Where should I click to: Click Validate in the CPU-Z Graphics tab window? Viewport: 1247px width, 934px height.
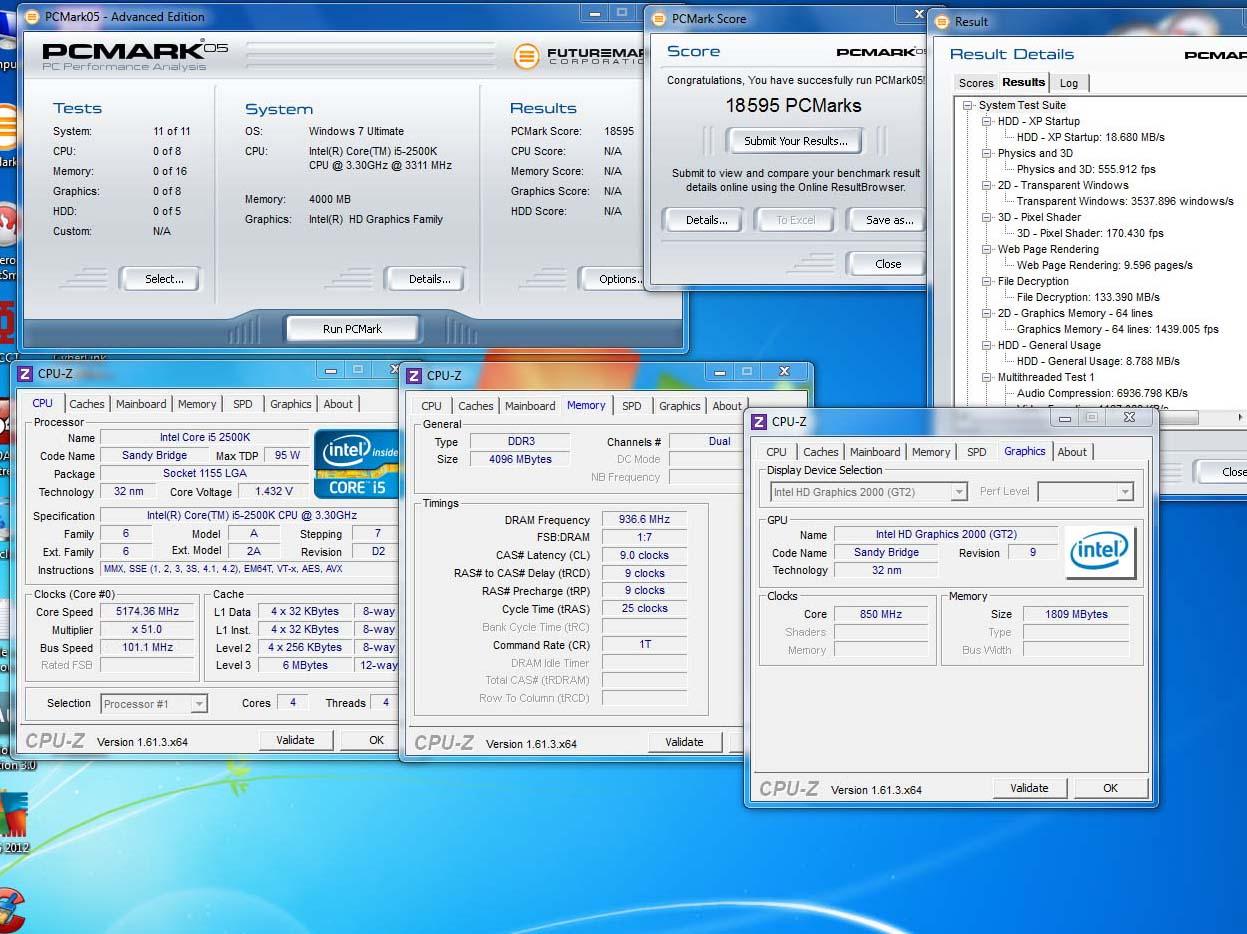click(1029, 788)
